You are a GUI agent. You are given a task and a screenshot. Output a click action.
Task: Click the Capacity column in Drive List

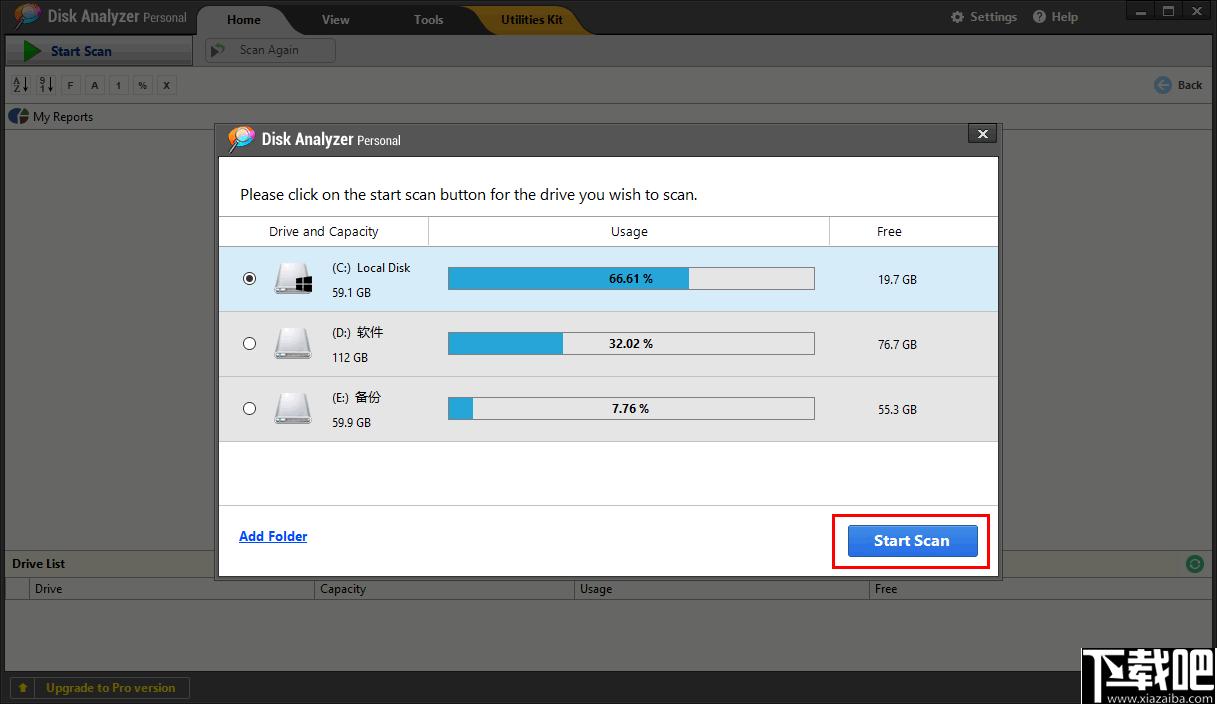[x=445, y=589]
